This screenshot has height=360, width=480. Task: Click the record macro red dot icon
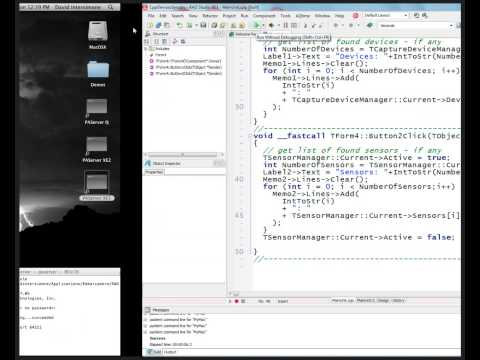coord(236,301)
